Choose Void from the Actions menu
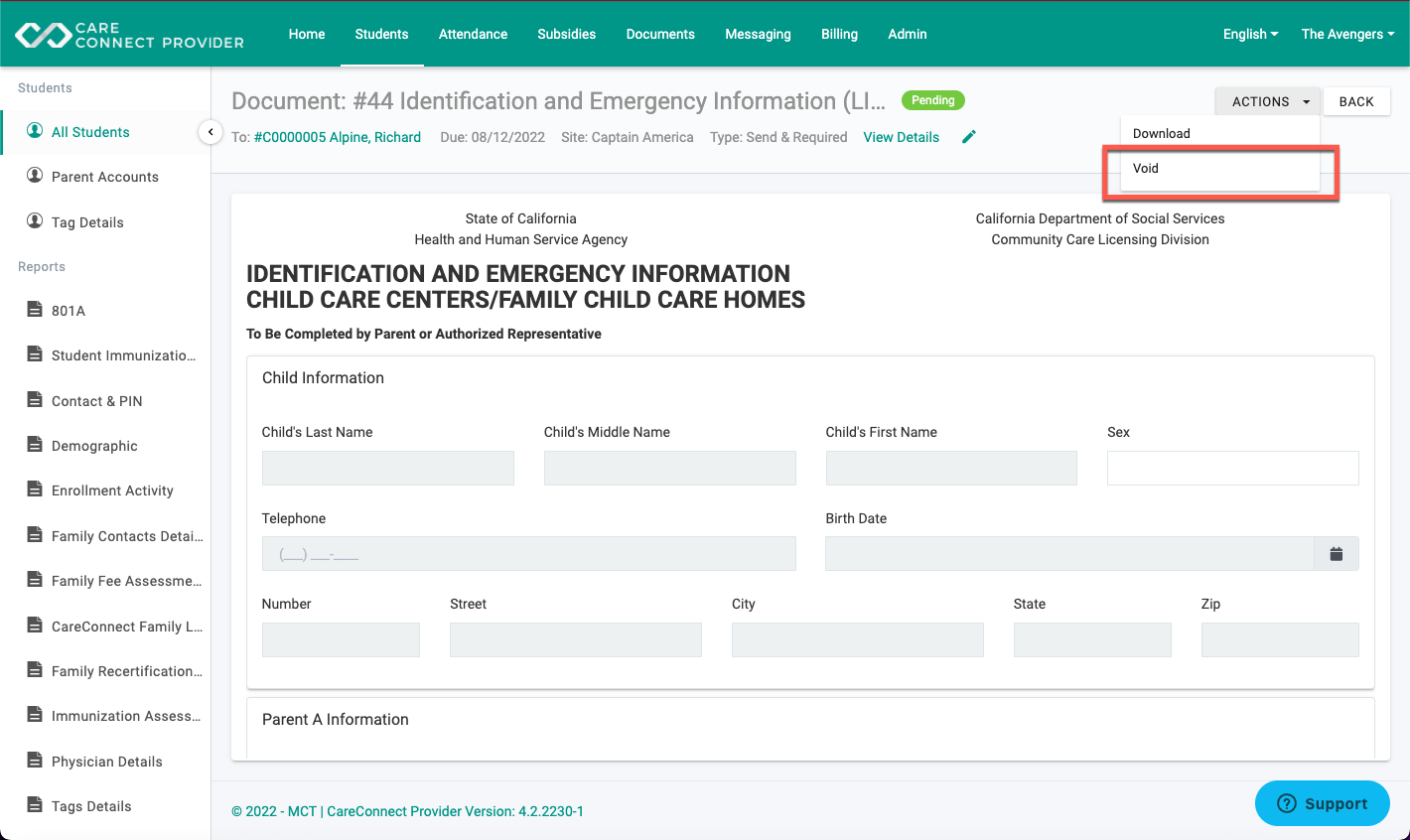 coord(1220,168)
